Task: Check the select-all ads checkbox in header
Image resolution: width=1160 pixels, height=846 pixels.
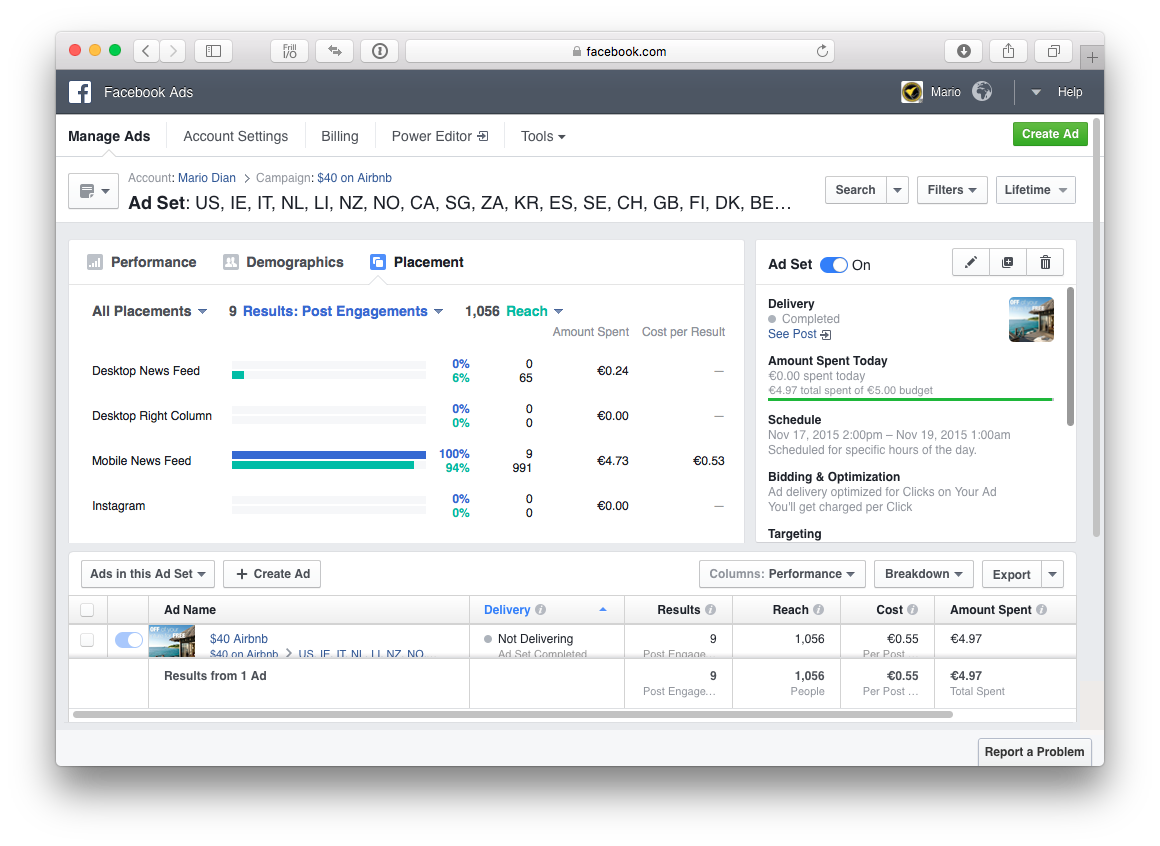Action: point(87,609)
